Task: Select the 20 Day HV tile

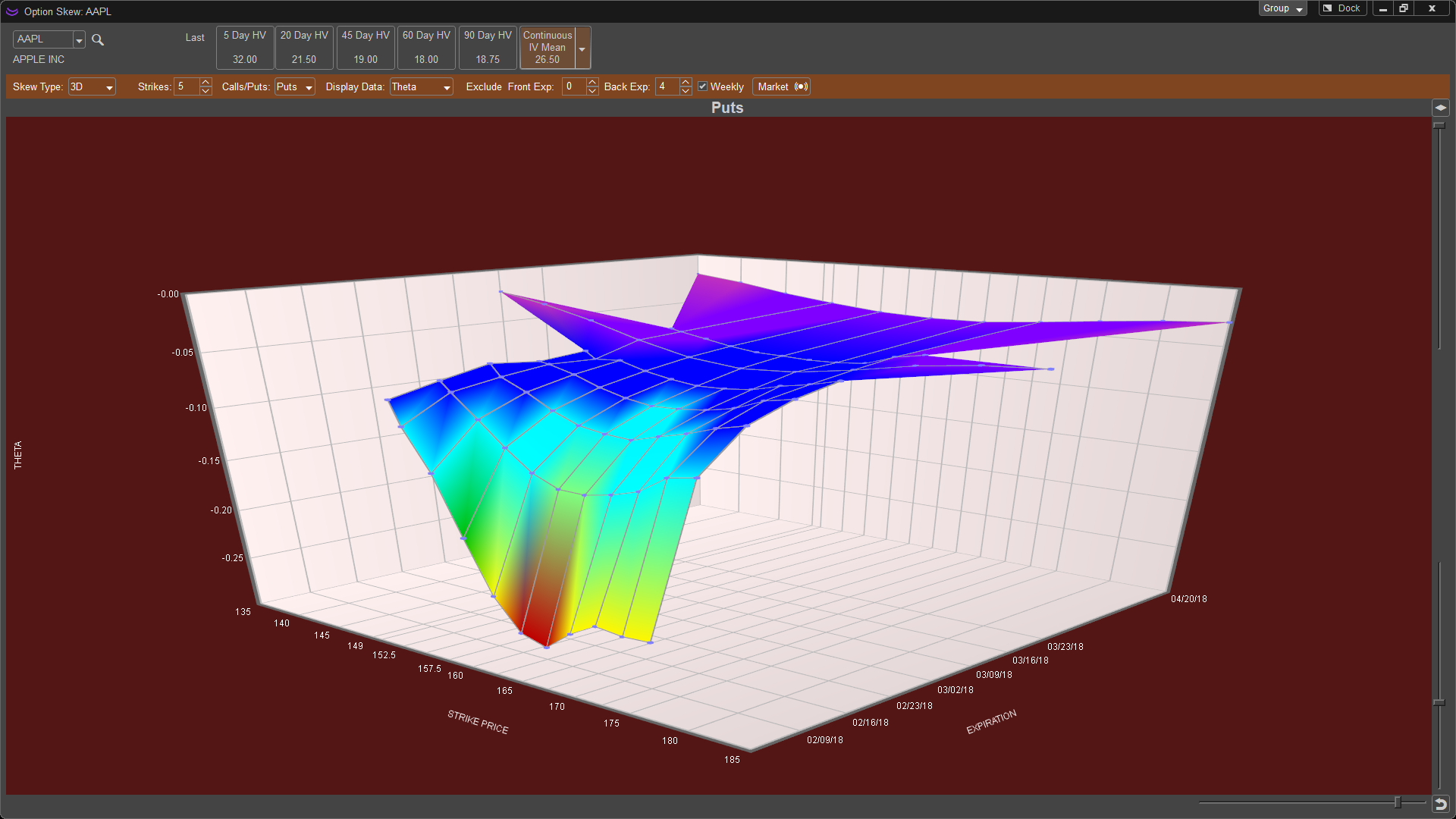Action: pyautogui.click(x=304, y=47)
